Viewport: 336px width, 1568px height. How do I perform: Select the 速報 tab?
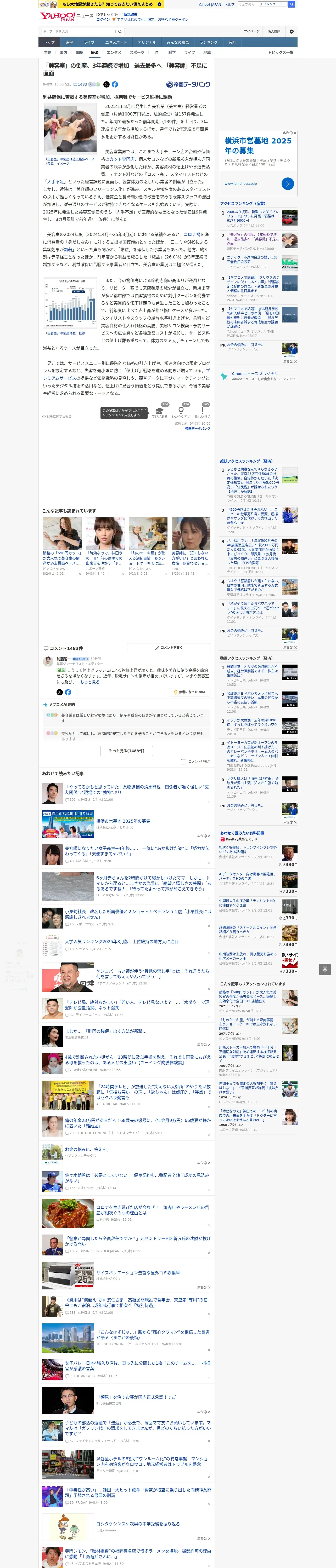click(69, 43)
